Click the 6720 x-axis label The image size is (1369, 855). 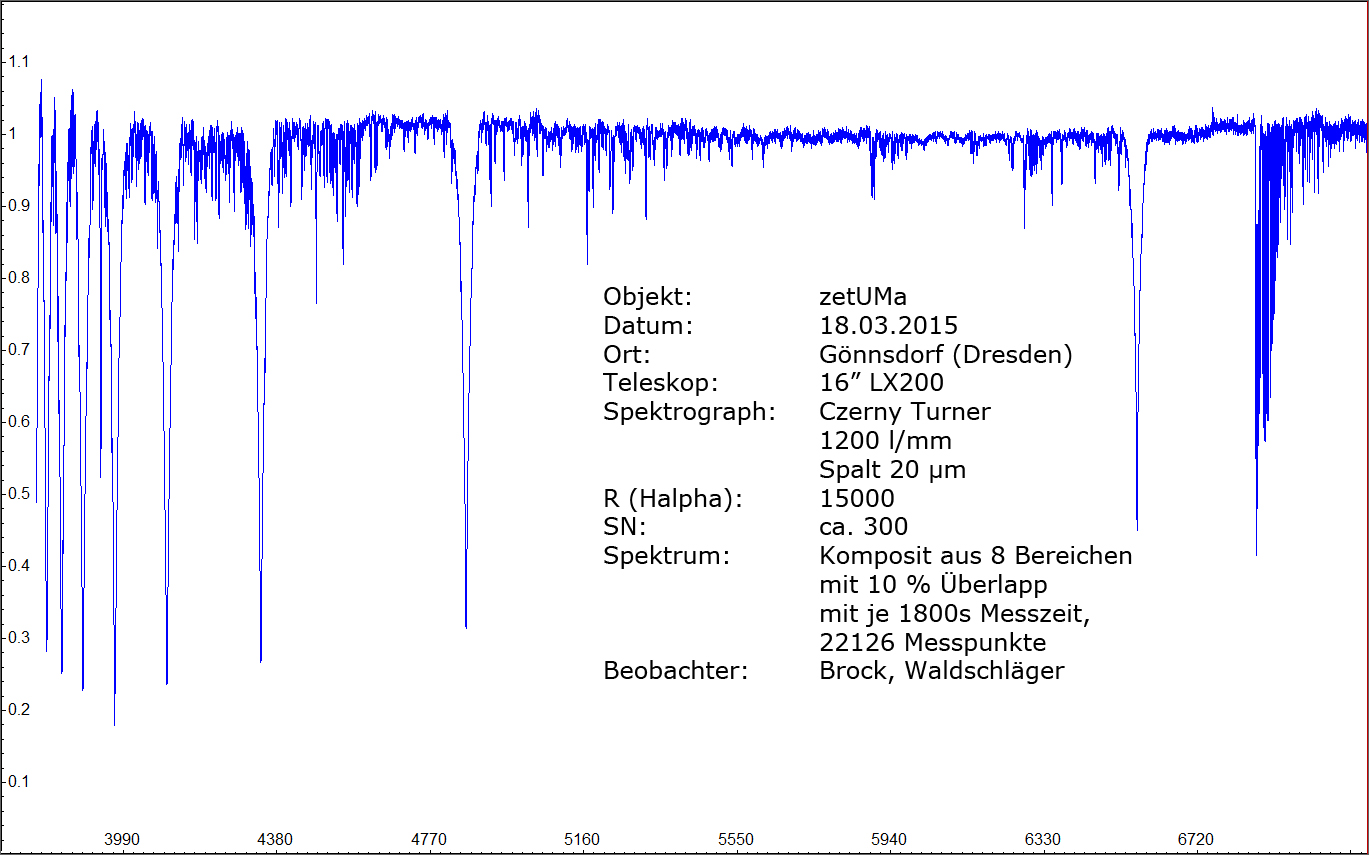coord(1196,839)
